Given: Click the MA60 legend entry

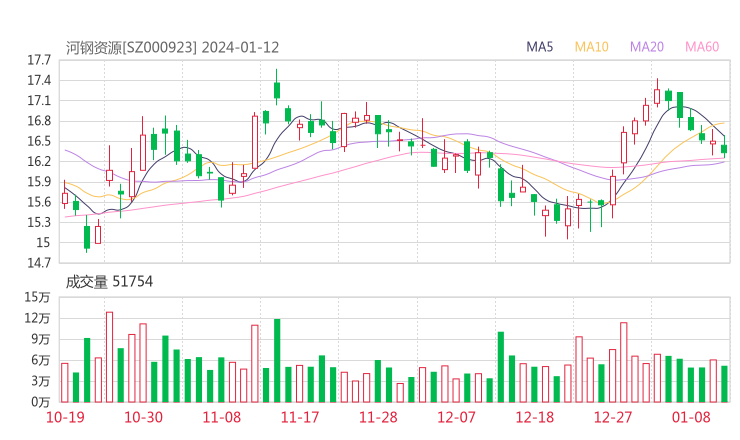Looking at the screenshot, I should coord(701,47).
